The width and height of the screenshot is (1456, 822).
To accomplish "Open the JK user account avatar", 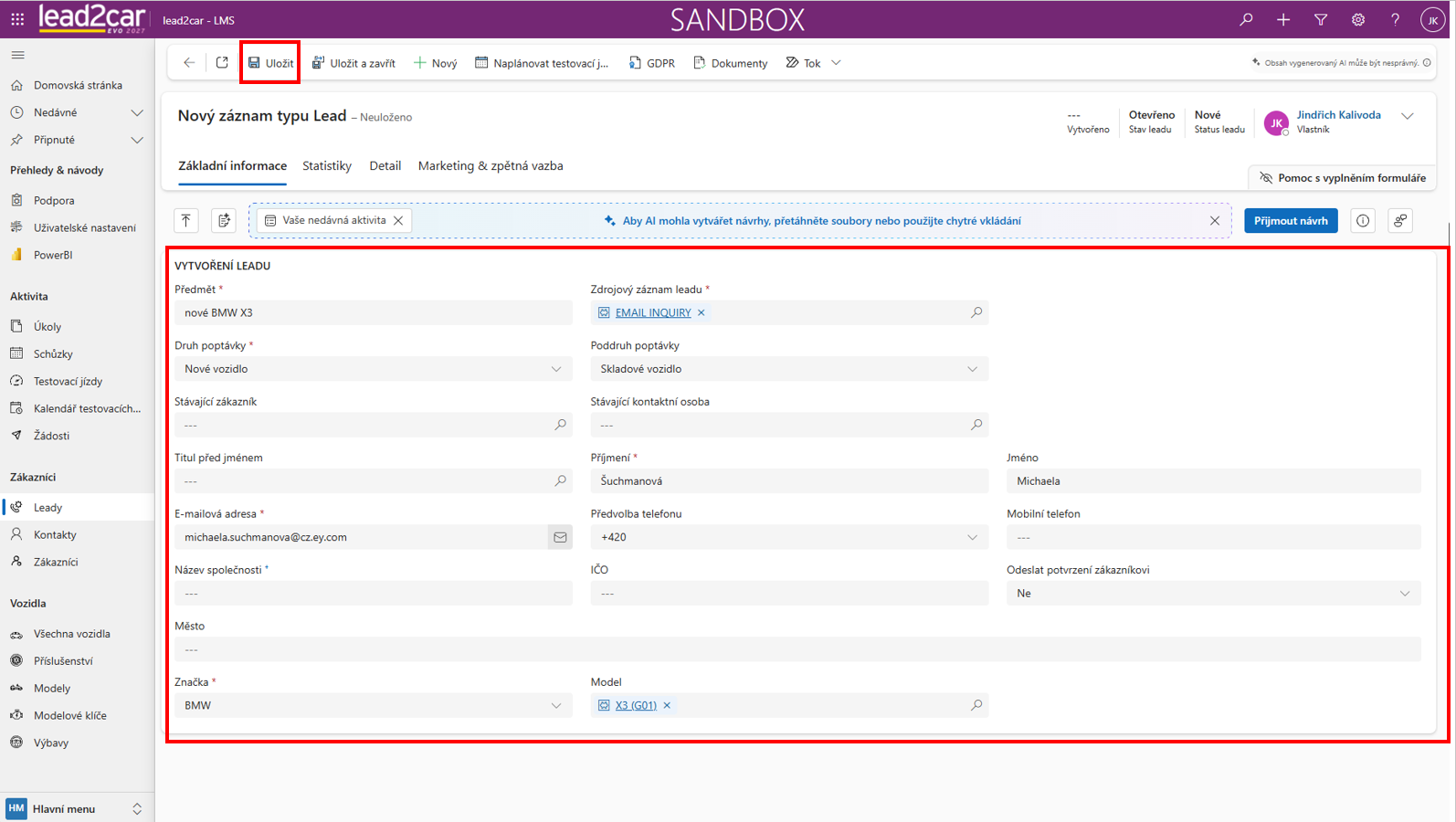I will tap(1432, 20).
